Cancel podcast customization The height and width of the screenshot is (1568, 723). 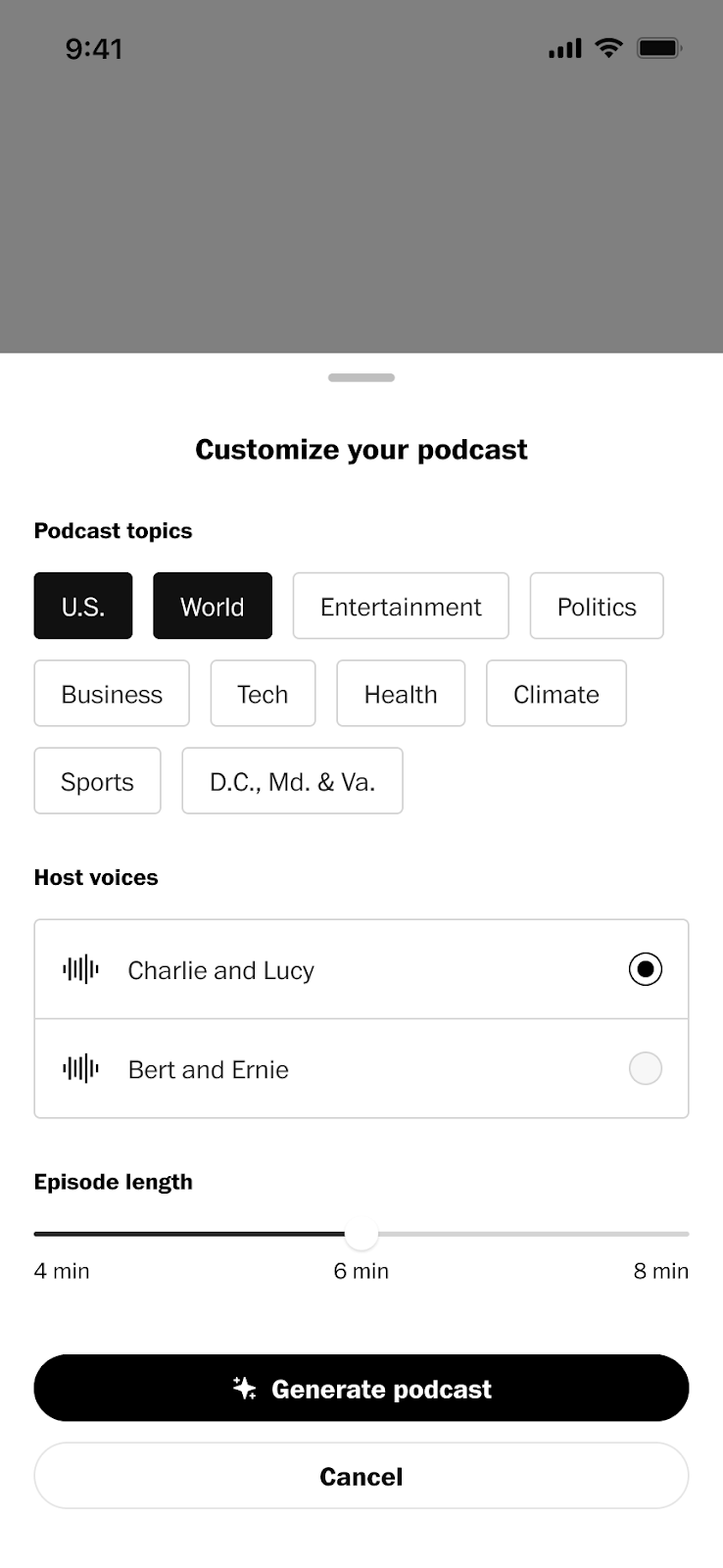pyautogui.click(x=361, y=1476)
